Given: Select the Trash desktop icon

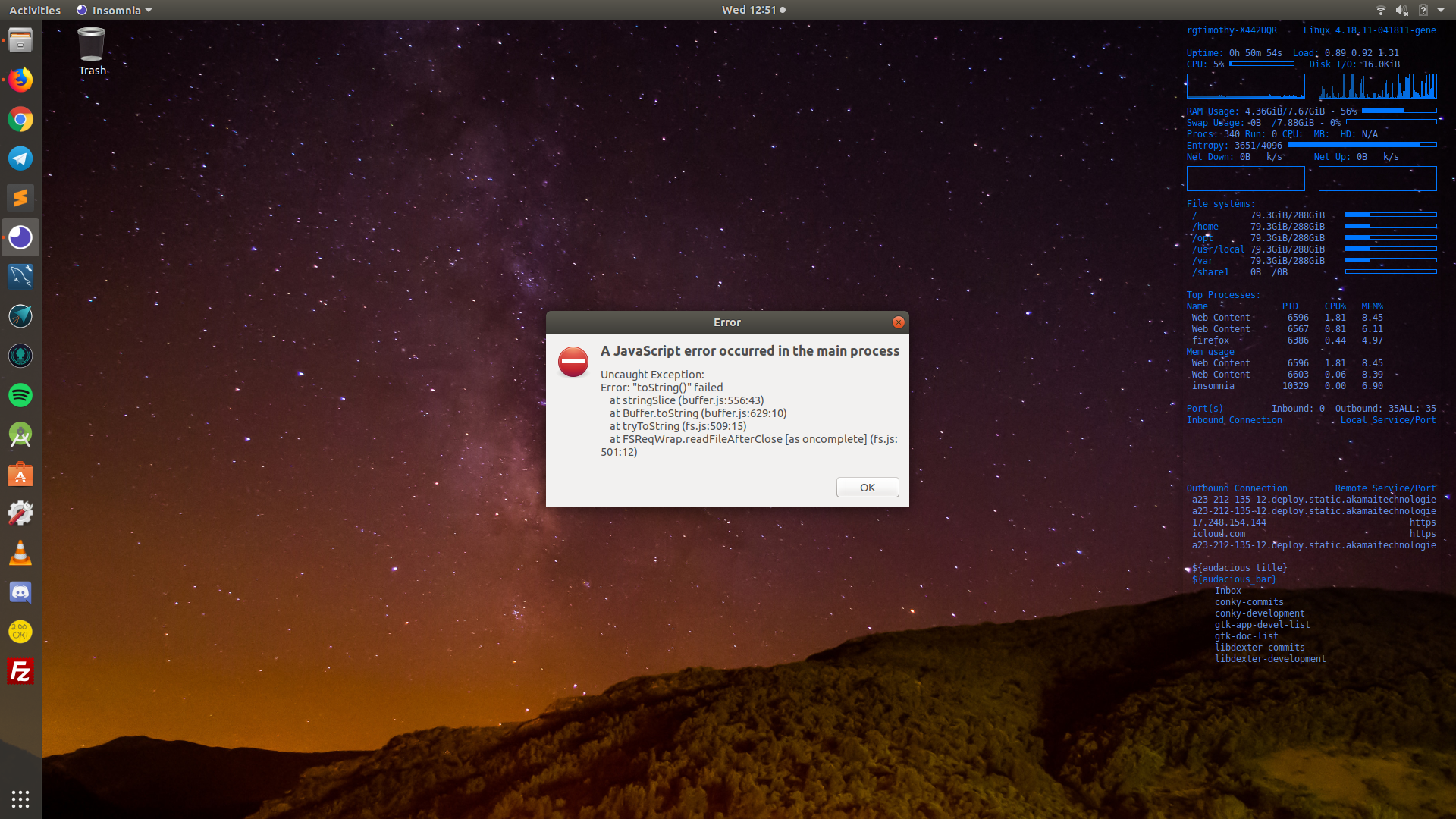Looking at the screenshot, I should pyautogui.click(x=92, y=52).
